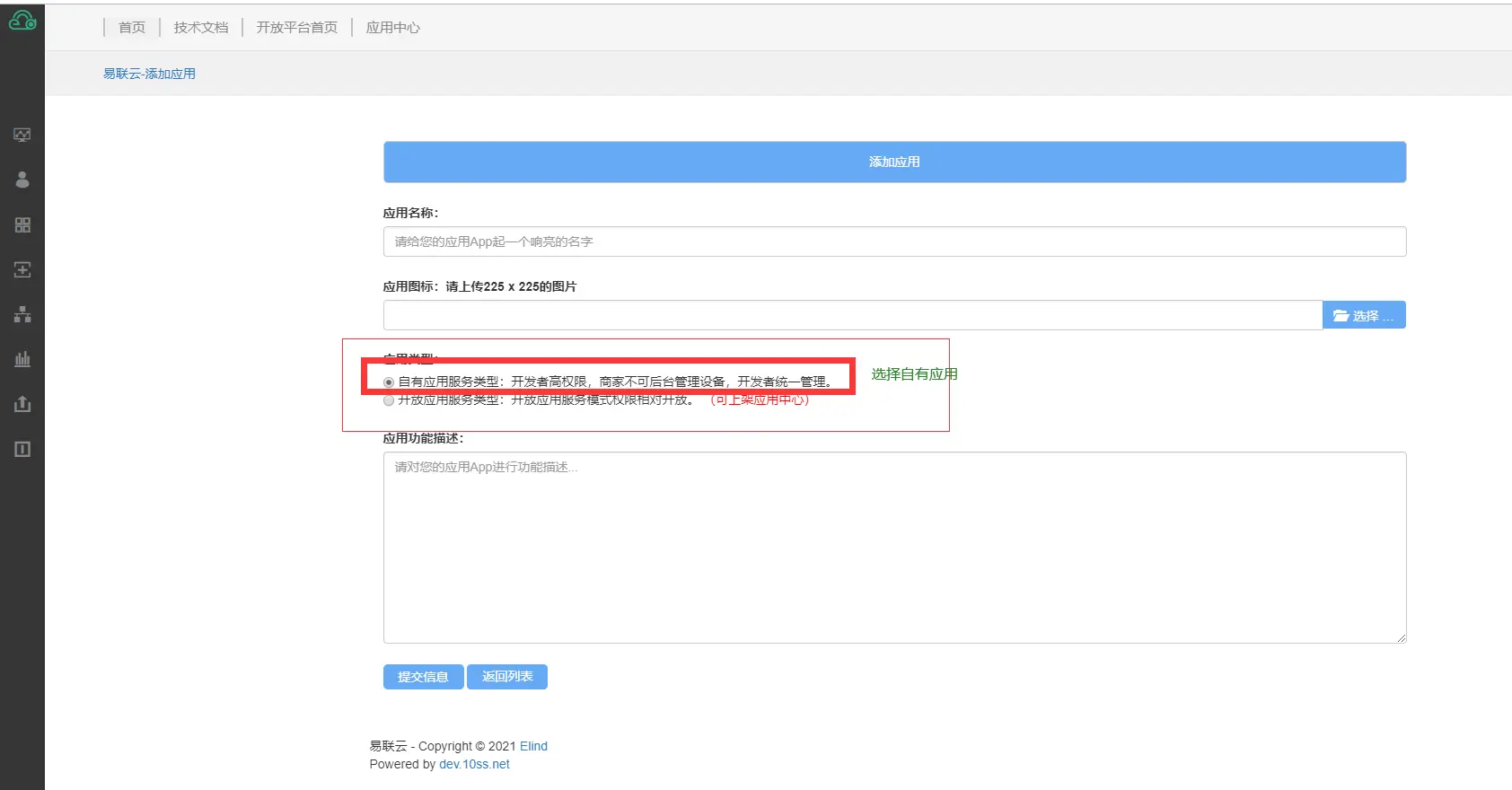Open the hierarchy tree sidebar icon
1512x790 pixels.
[x=22, y=314]
